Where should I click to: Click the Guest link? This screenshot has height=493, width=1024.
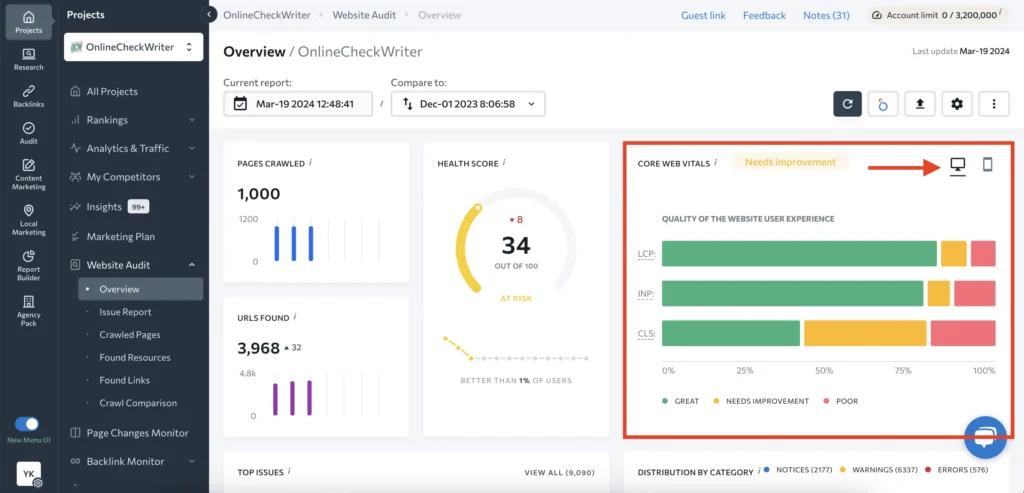pyautogui.click(x=703, y=15)
